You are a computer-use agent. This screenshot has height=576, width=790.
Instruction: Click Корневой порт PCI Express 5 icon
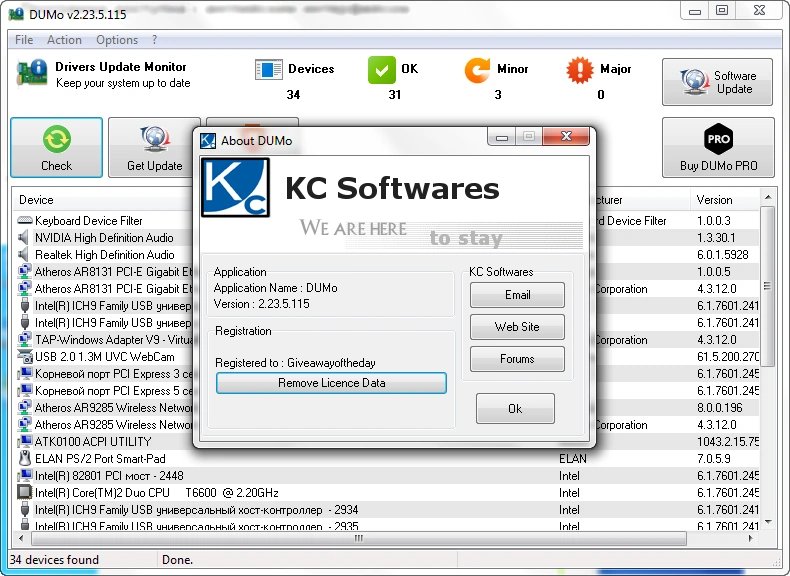(25, 391)
